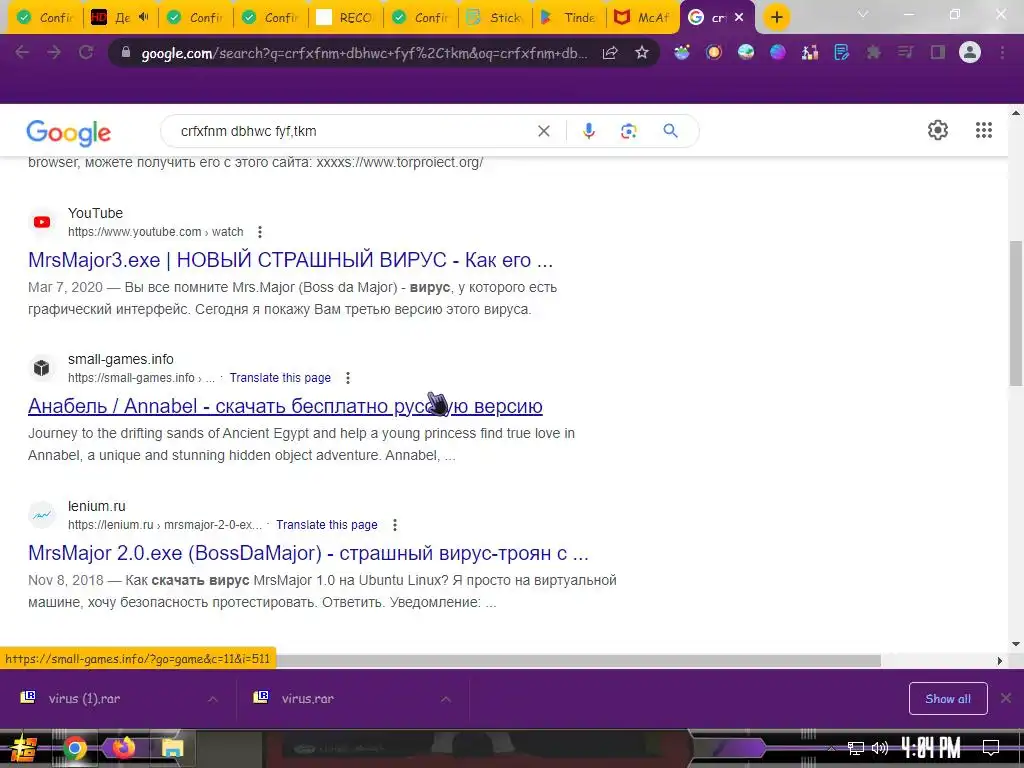Click the scroll down arrow

pos(1016,644)
